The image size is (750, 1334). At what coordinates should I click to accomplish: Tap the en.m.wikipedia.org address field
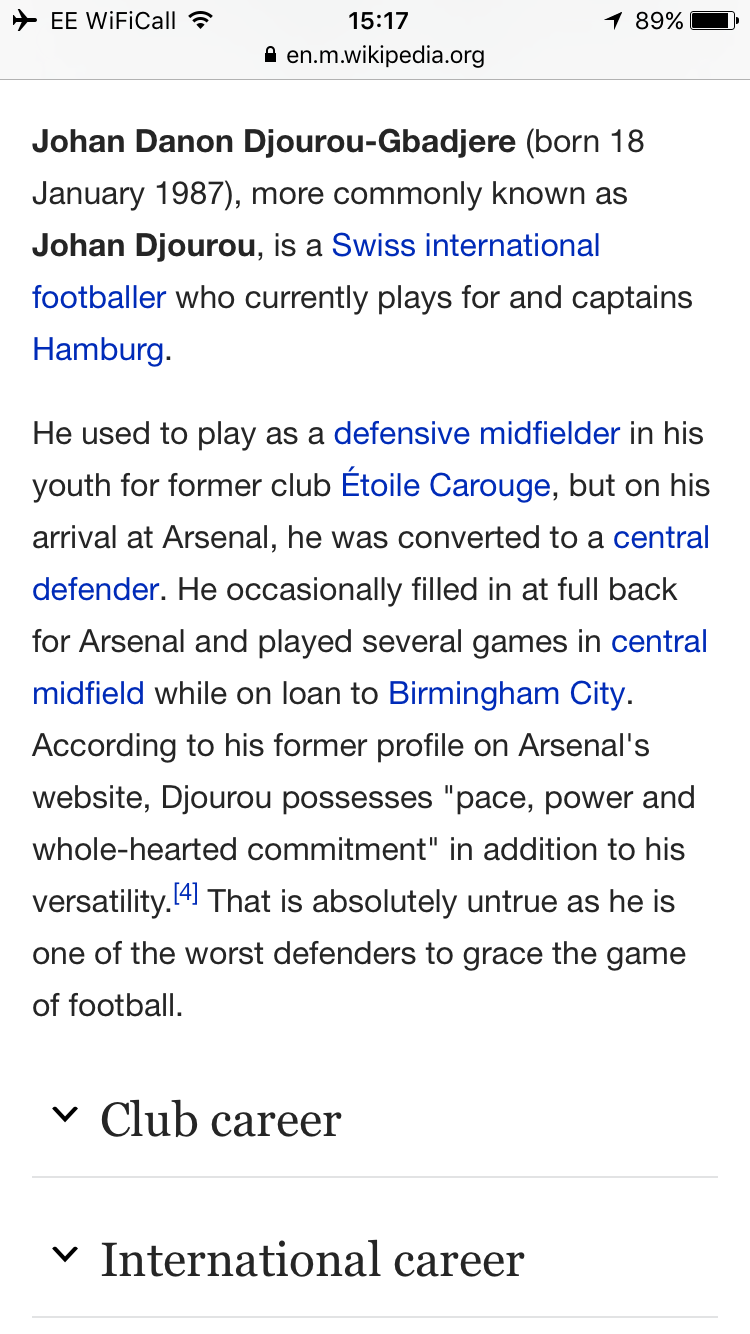pos(375,55)
